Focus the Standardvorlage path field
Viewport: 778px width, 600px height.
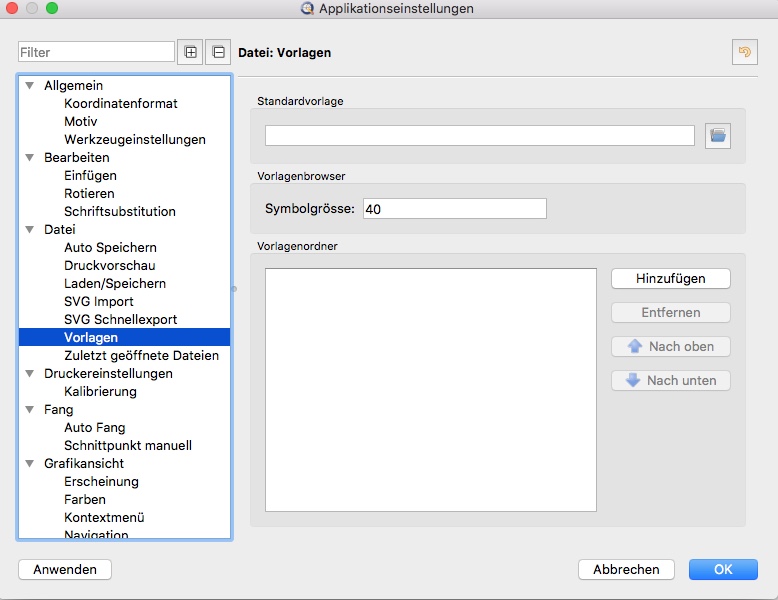click(479, 136)
